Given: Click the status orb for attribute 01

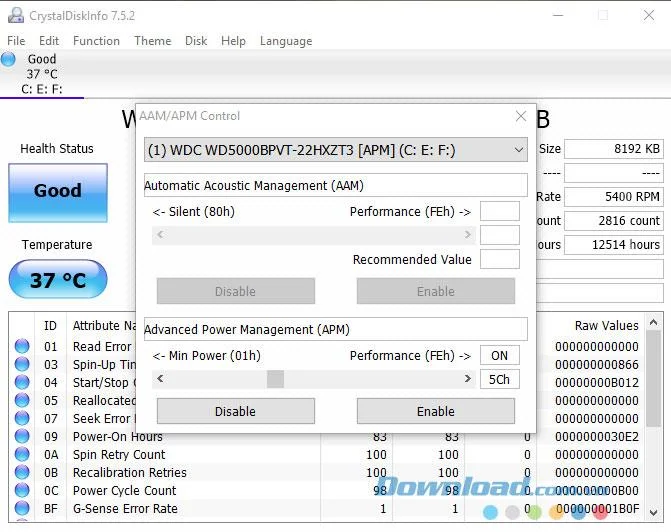Looking at the screenshot, I should click(x=22, y=346).
